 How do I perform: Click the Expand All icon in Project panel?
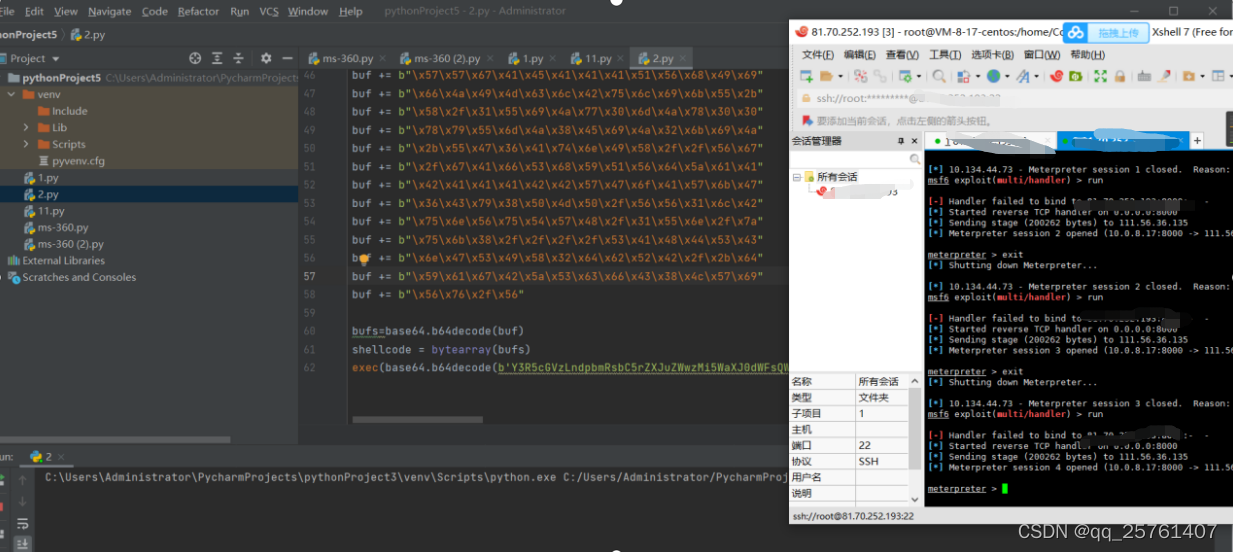tap(218, 58)
